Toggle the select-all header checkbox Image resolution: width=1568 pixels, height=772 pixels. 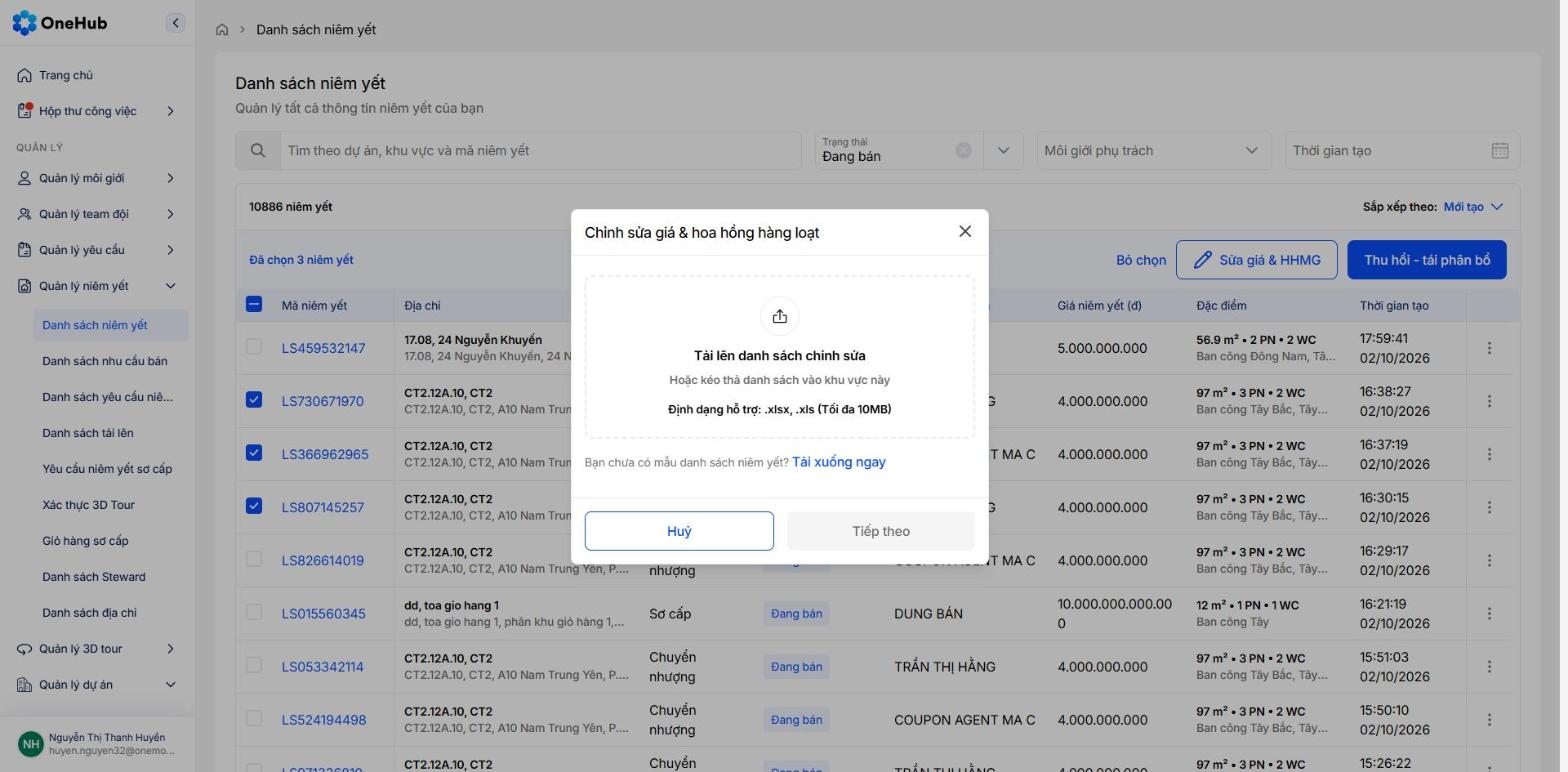[254, 304]
